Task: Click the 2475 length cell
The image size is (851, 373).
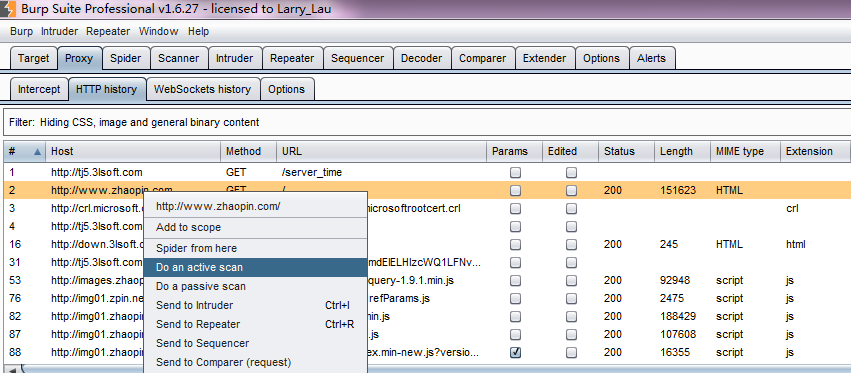Action: coord(672,299)
